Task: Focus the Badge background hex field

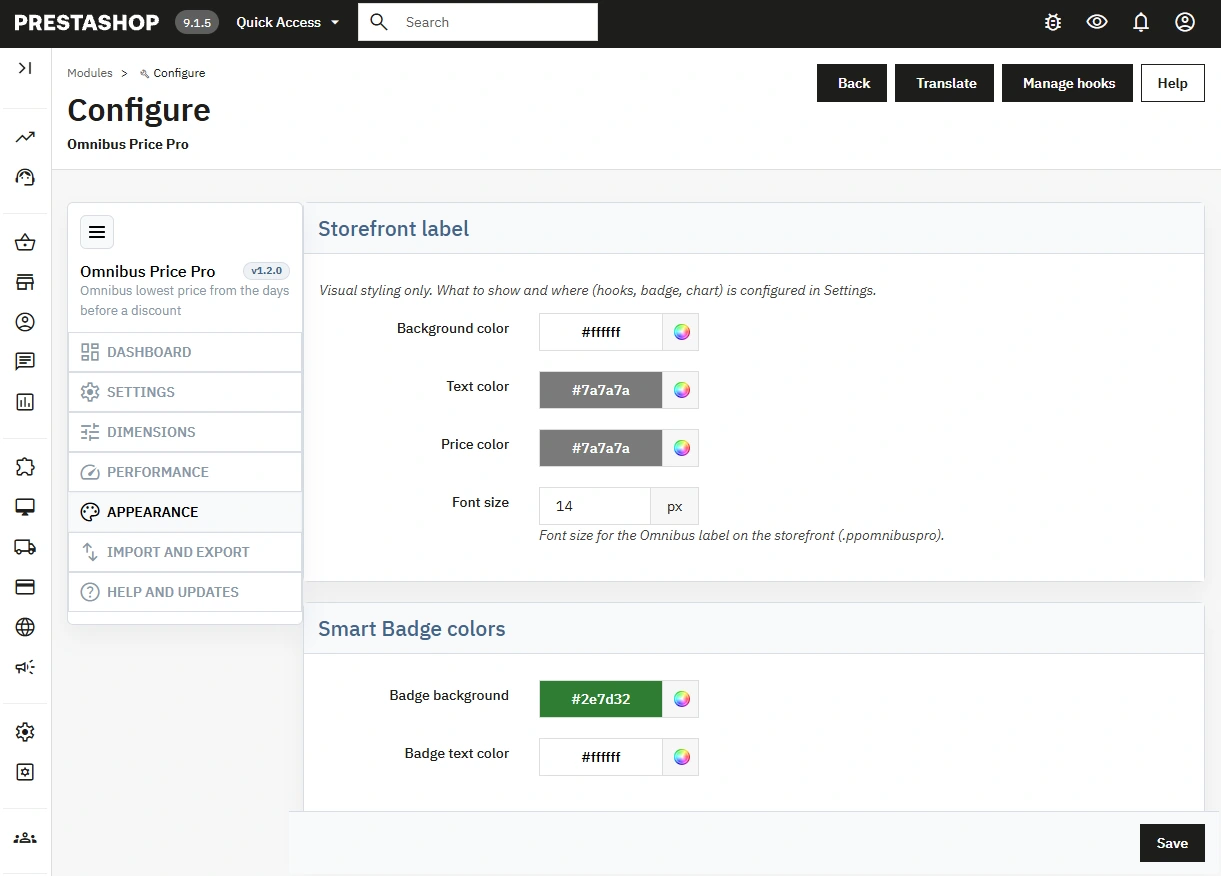Action: [x=601, y=699]
